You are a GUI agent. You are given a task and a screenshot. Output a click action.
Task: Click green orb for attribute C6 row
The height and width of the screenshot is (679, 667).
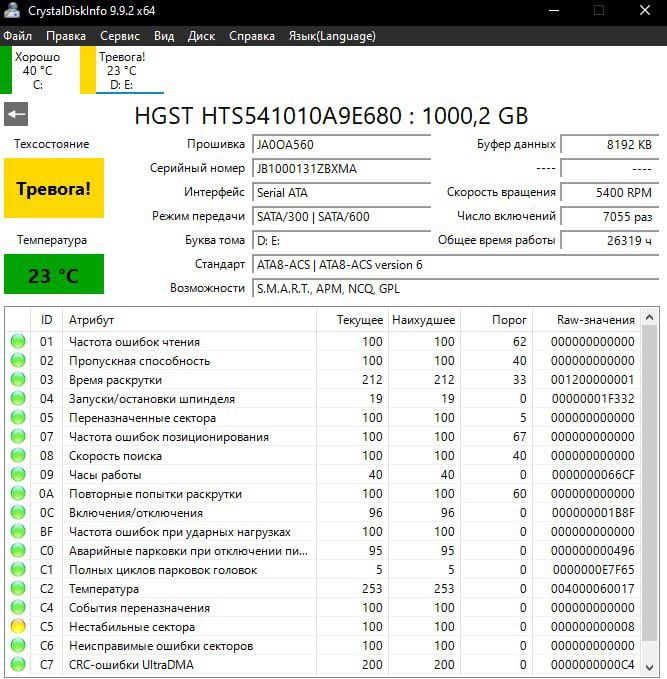pos(18,646)
